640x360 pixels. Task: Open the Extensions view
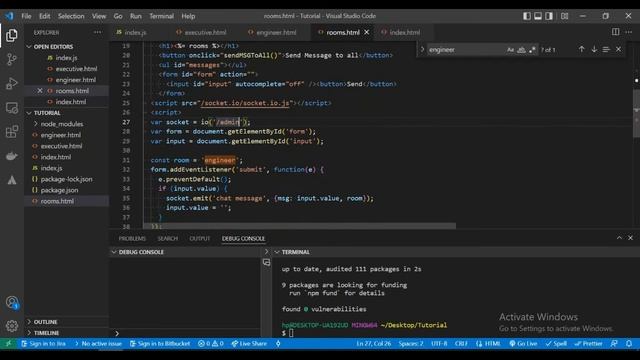tap(11, 132)
